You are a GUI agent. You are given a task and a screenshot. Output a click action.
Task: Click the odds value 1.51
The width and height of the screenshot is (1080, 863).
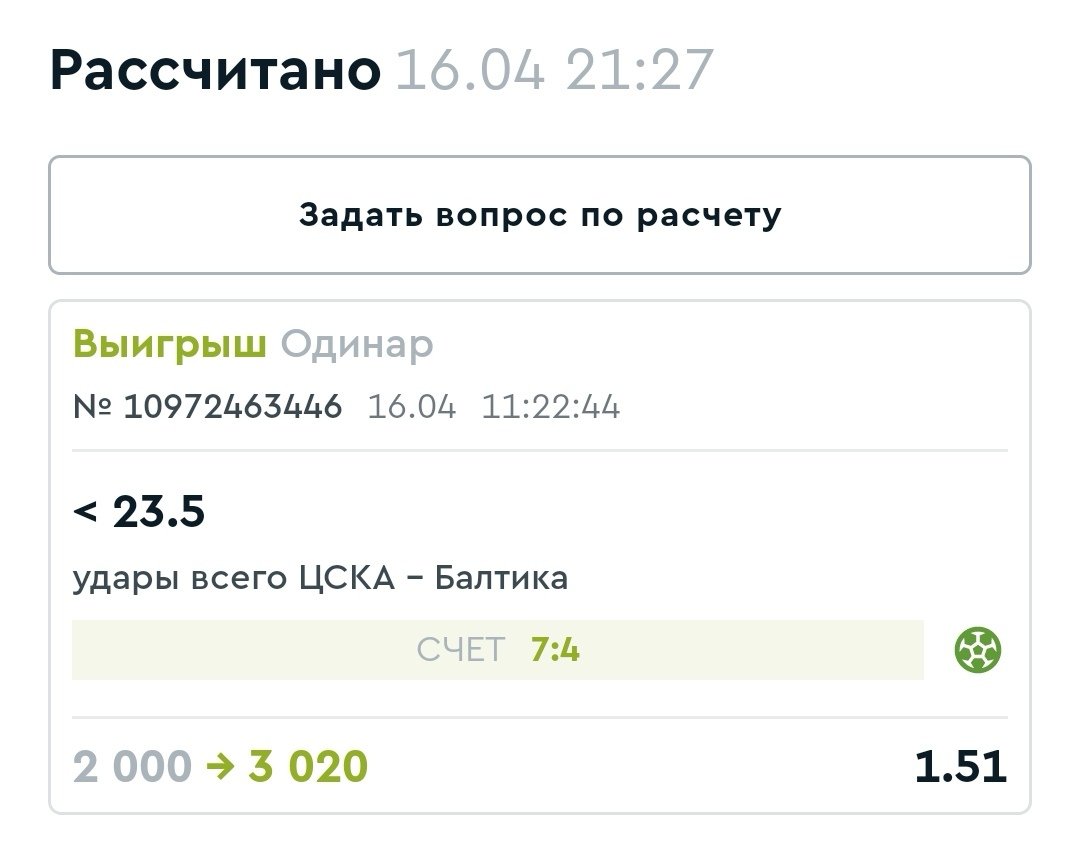point(960,767)
